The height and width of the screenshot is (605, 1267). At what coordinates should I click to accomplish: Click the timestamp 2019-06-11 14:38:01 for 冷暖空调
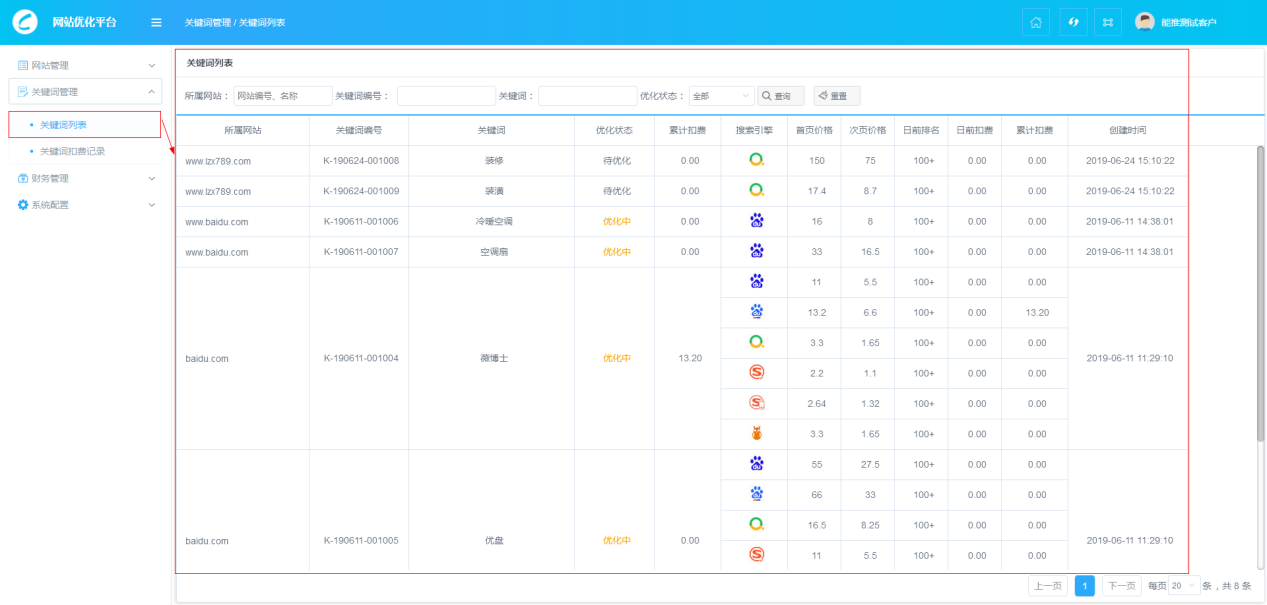click(1130, 221)
